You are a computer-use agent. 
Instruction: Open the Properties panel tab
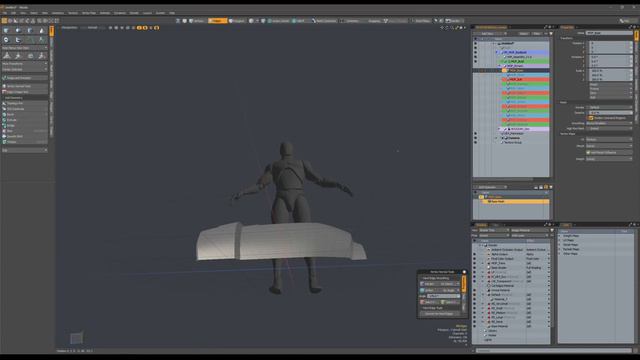pos(567,27)
